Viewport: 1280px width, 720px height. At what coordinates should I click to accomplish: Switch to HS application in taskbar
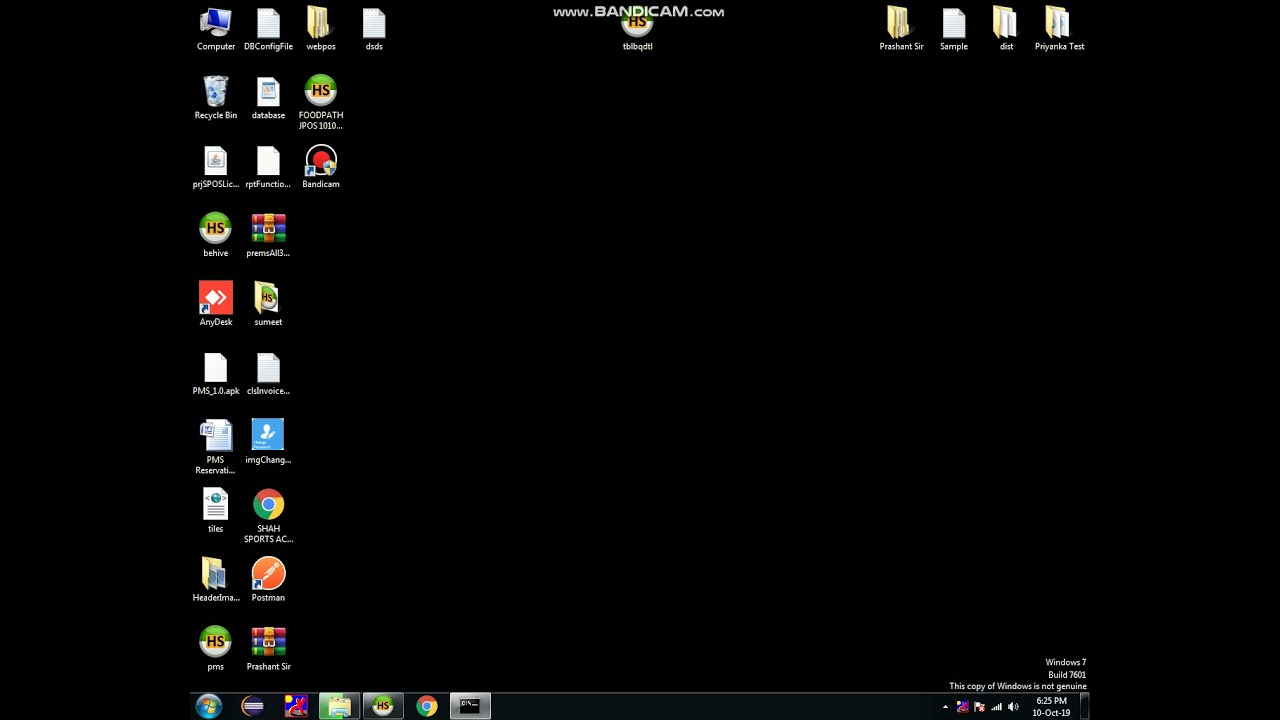click(382, 707)
